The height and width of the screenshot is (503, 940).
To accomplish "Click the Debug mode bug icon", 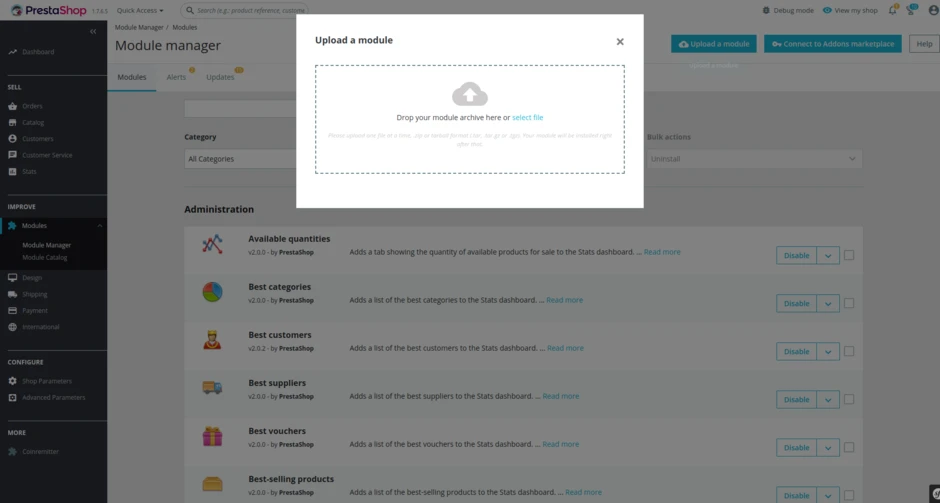I will click(766, 10).
